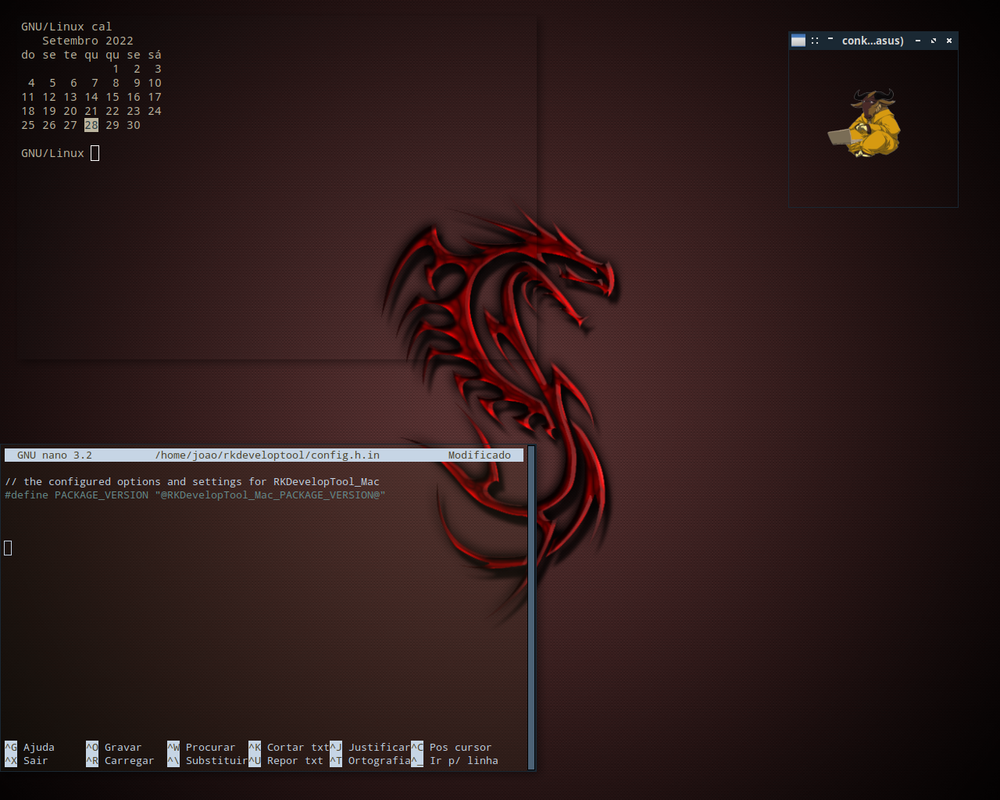This screenshot has width=1000, height=800.
Task: Click date 30 in the cal output
Action: 133,125
